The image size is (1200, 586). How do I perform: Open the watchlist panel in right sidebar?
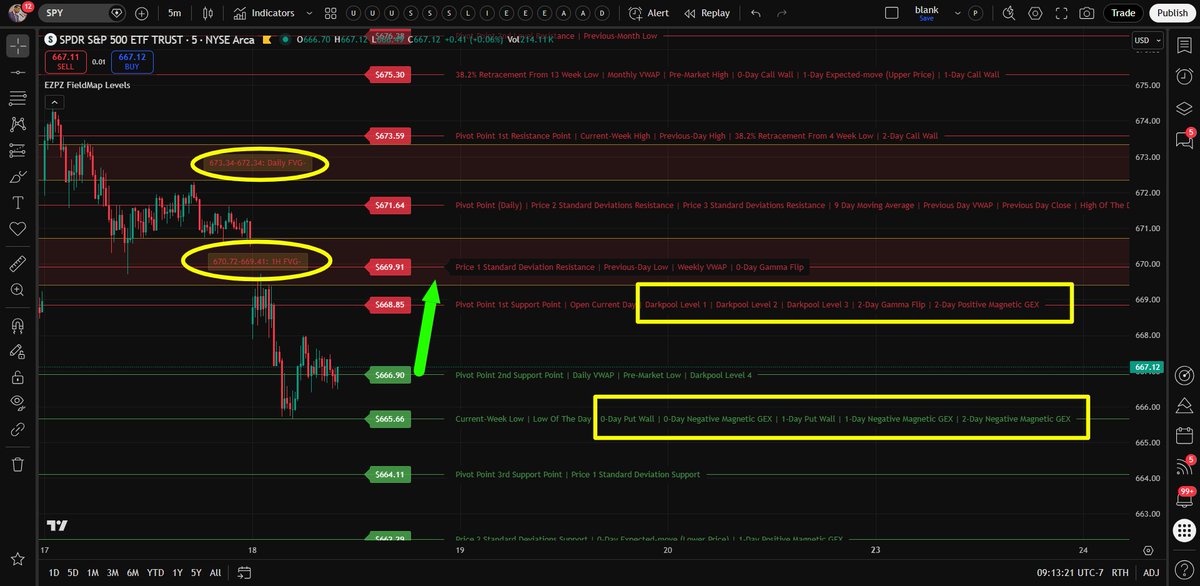tap(1184, 46)
